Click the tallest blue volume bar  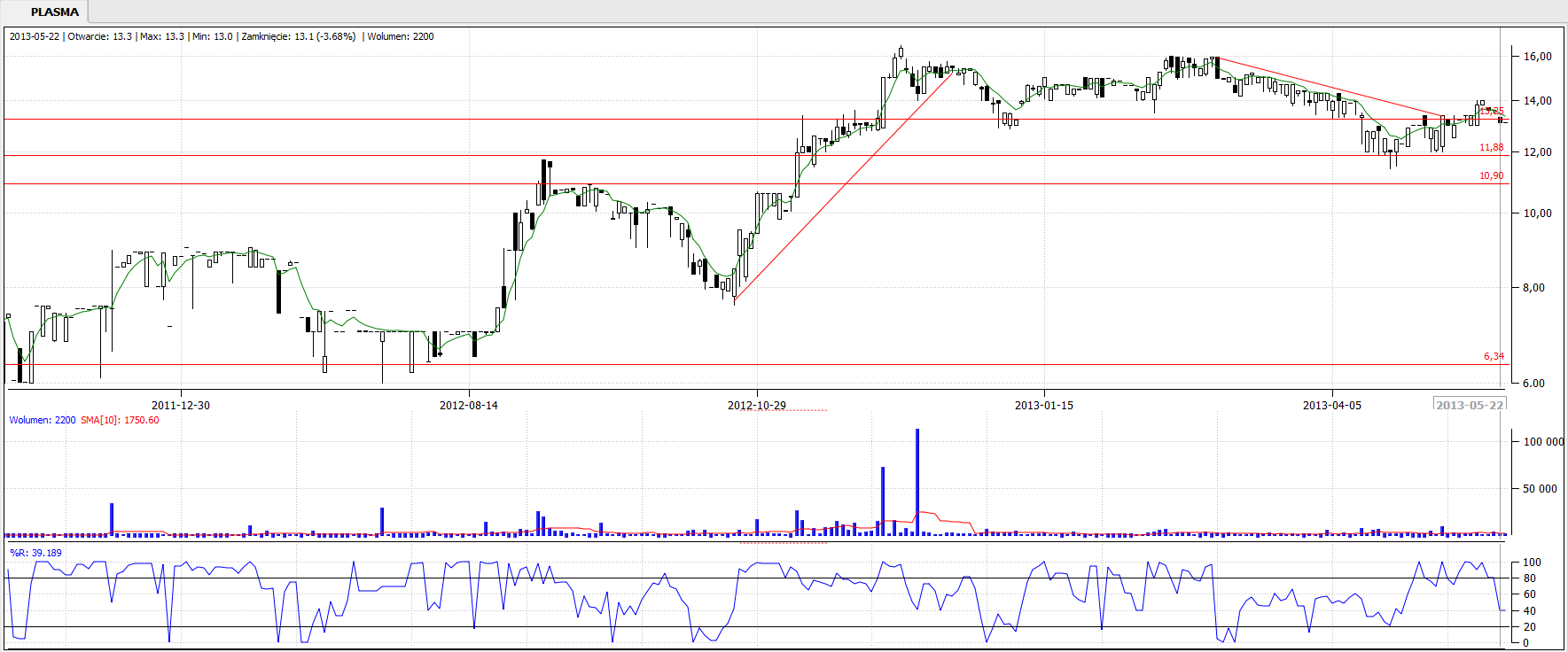click(x=917, y=481)
